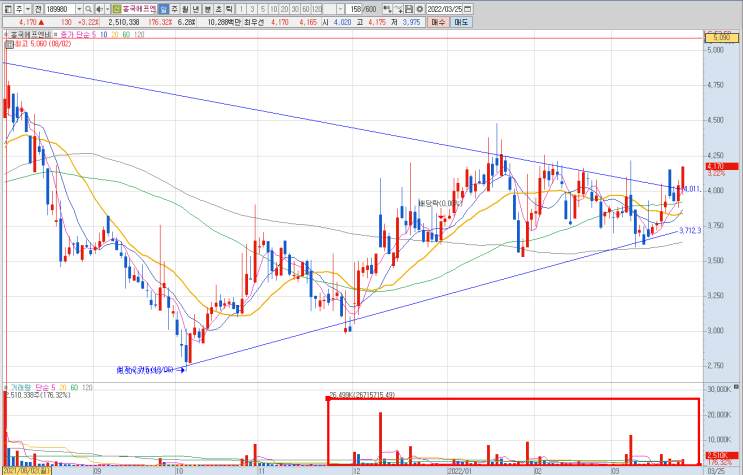The image size is (743, 475).
Task: Select the MA 60 legend value
Action: (x=126, y=35)
